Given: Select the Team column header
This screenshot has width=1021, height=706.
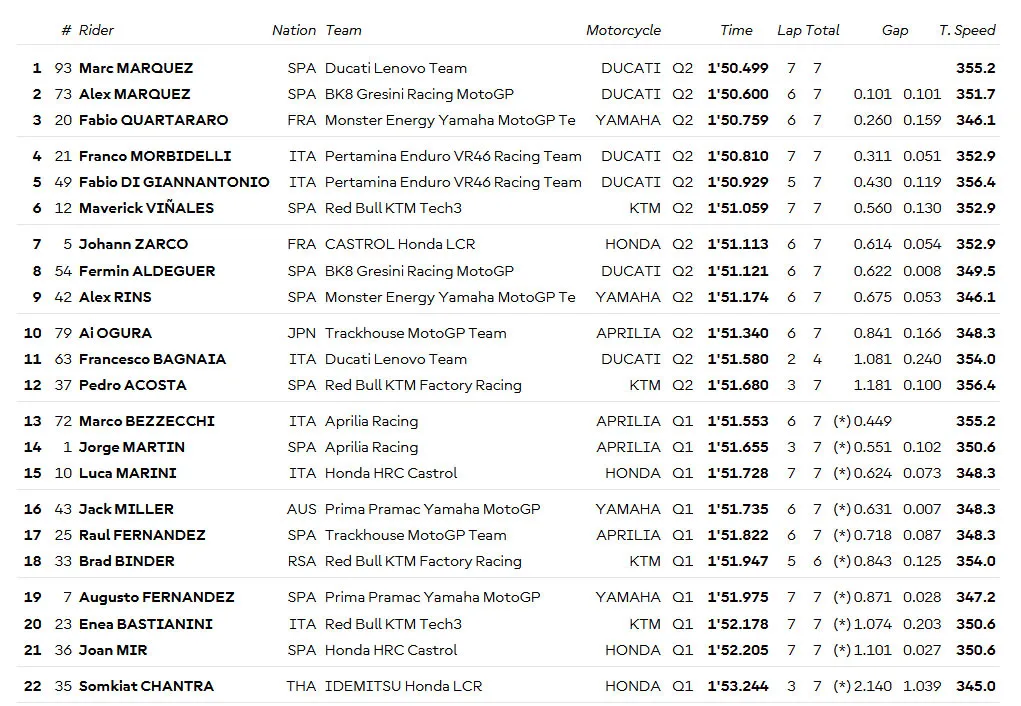Looking at the screenshot, I should [x=343, y=30].
